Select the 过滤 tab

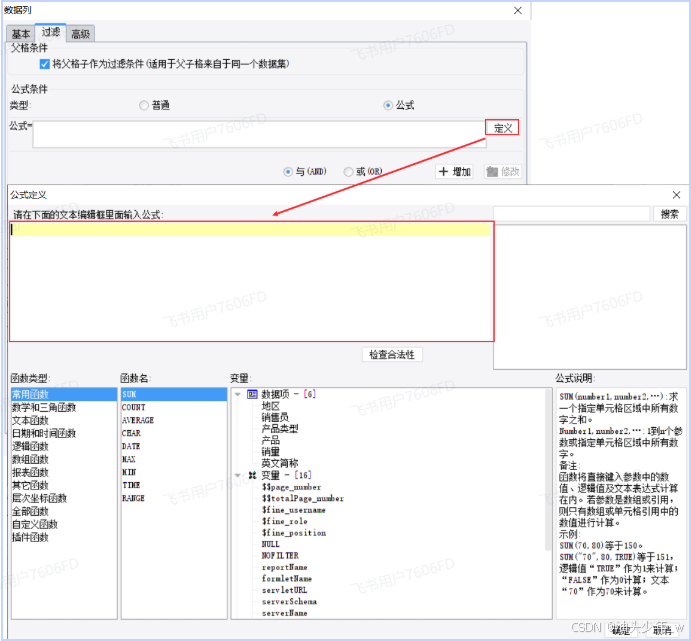[51, 32]
